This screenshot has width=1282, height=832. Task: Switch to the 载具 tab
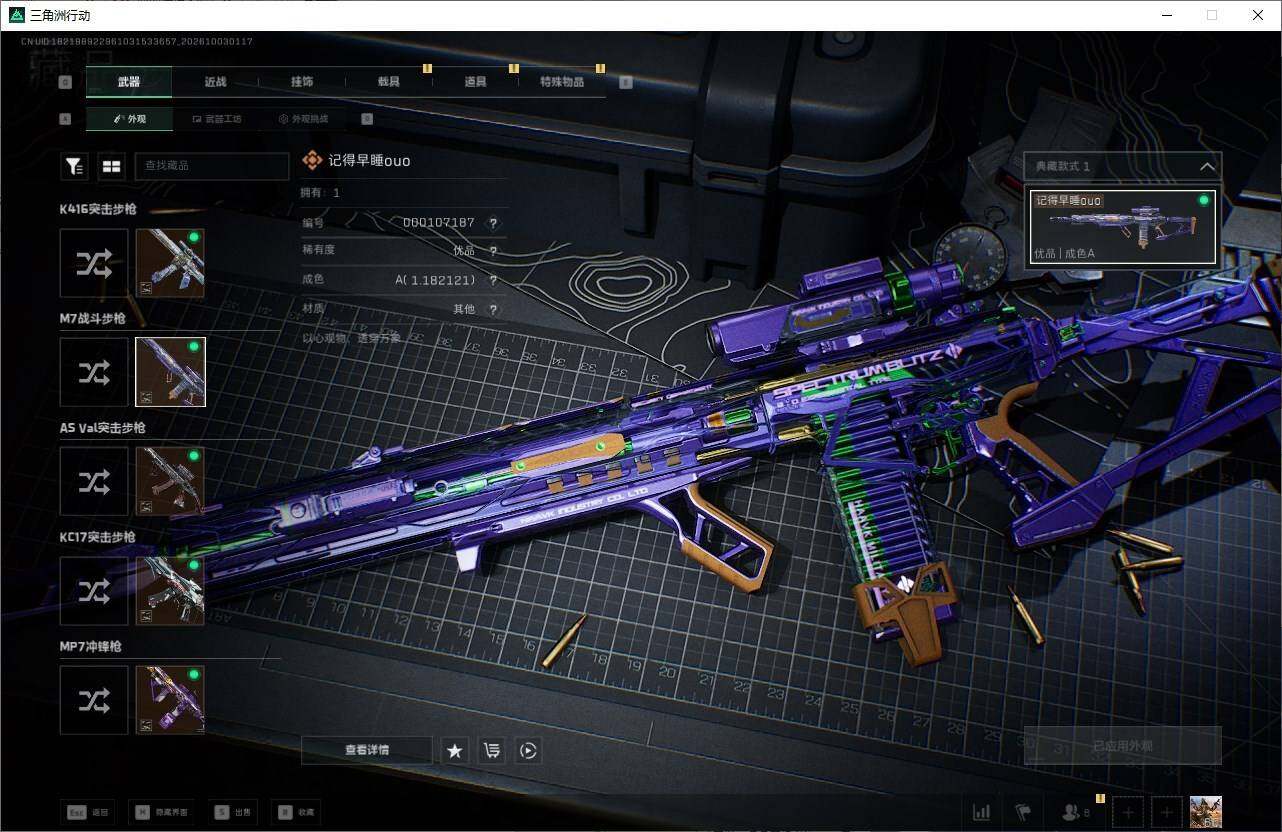tap(389, 82)
